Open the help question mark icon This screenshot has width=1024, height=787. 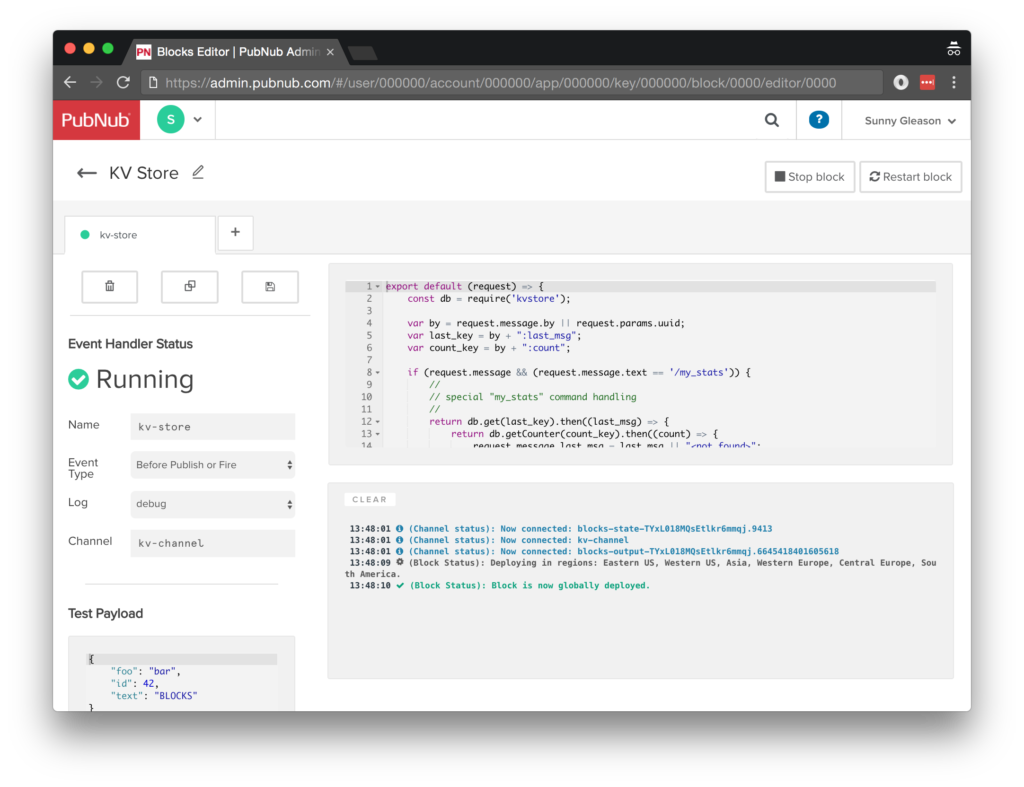click(818, 120)
